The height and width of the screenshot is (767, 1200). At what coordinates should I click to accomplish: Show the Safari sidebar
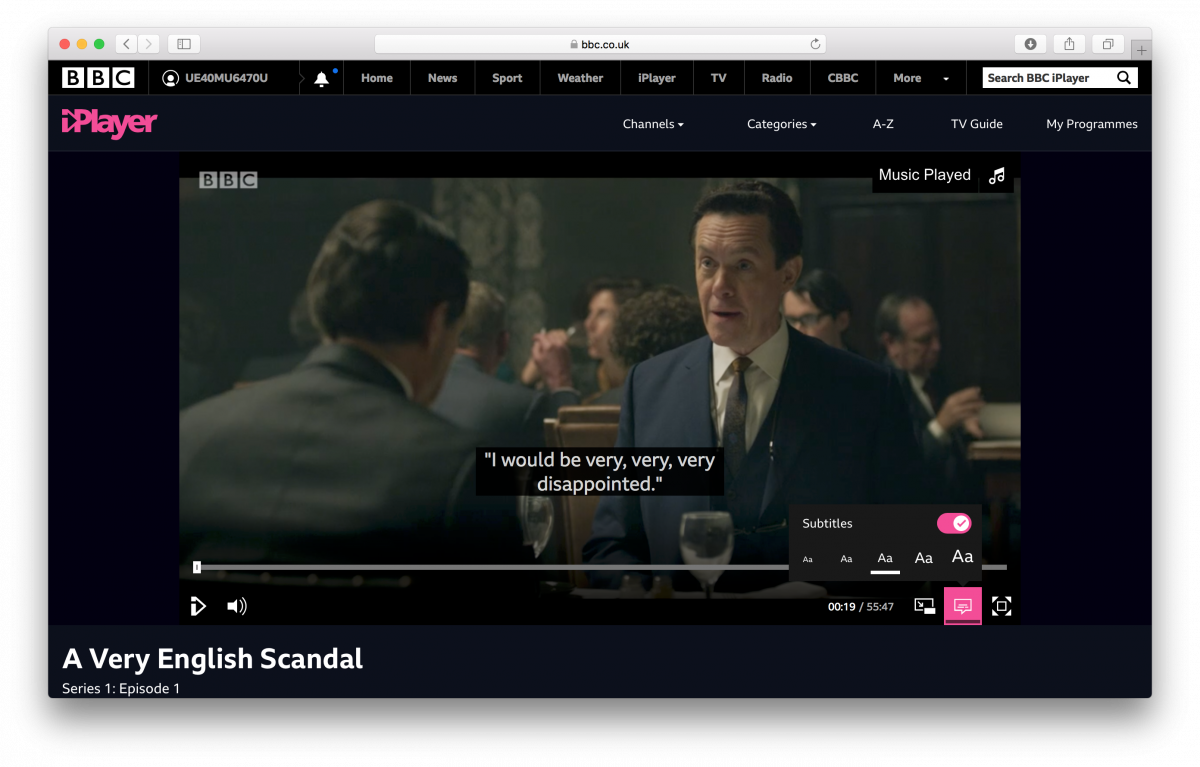coord(184,44)
